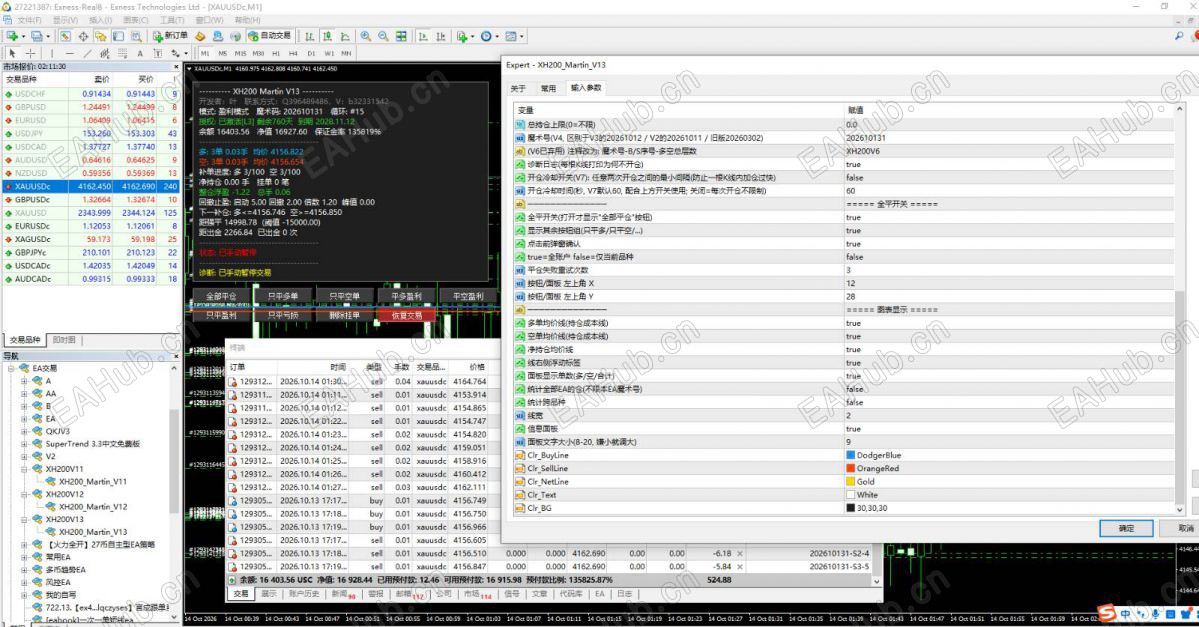The height and width of the screenshot is (627, 1199).
Task: Confirm the Expert dialog with 确定
Action: pyautogui.click(x=1126, y=528)
